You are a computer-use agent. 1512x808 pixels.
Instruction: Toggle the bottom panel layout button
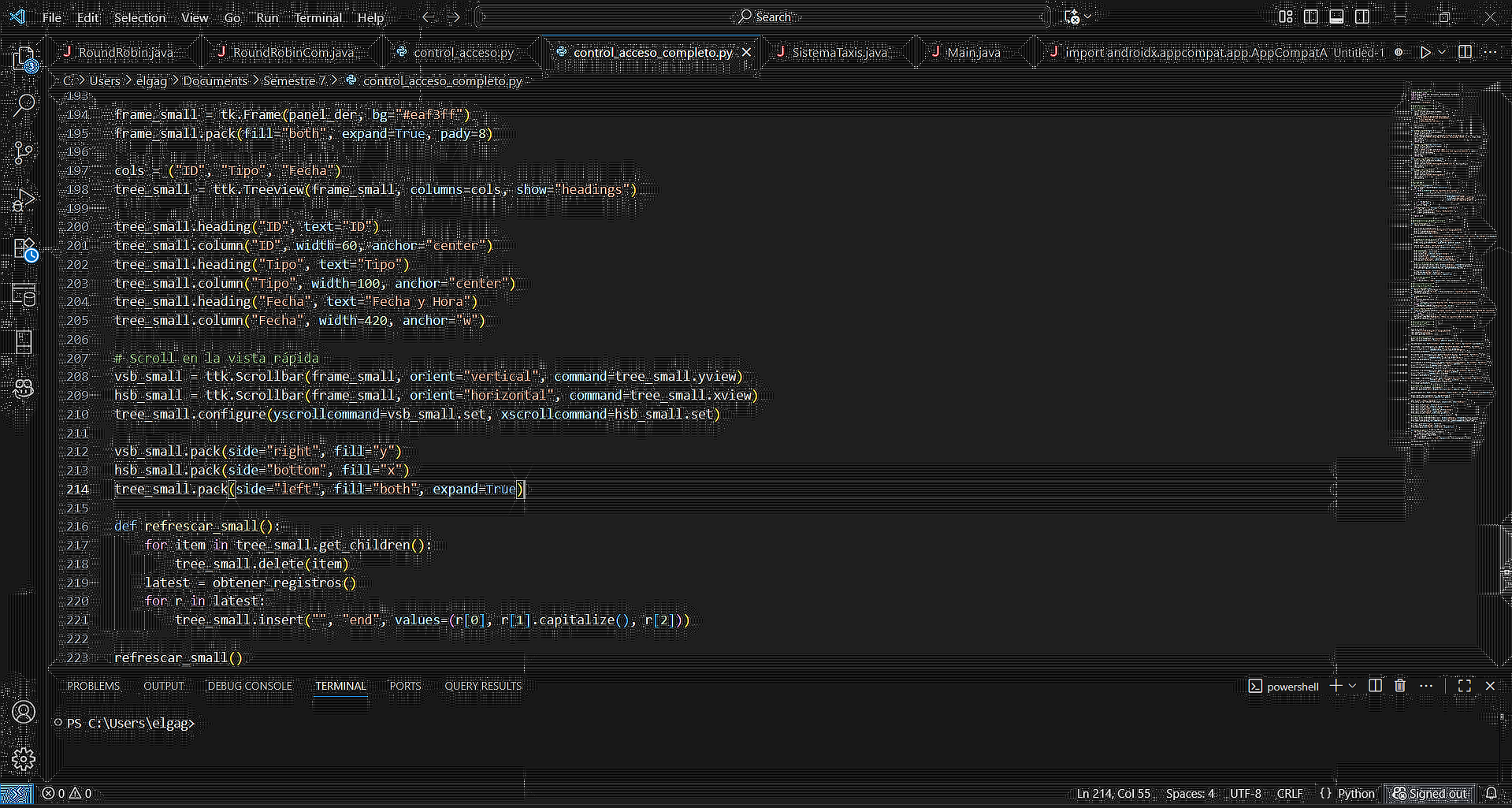[1336, 17]
